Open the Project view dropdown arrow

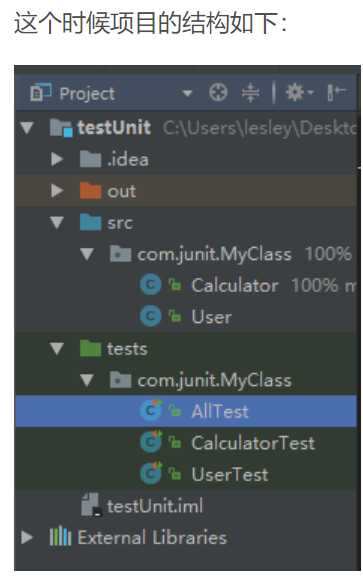[x=187, y=93]
